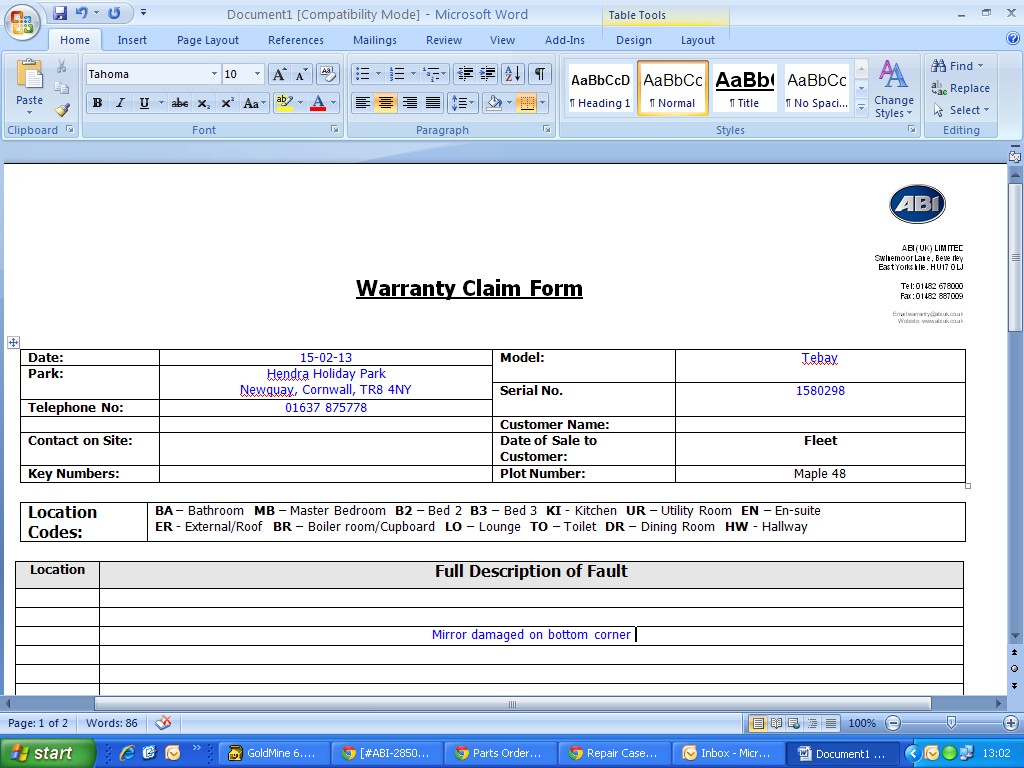Toggle Show/Hide paragraph marks
Image resolution: width=1024 pixels, height=768 pixels.
click(x=539, y=74)
